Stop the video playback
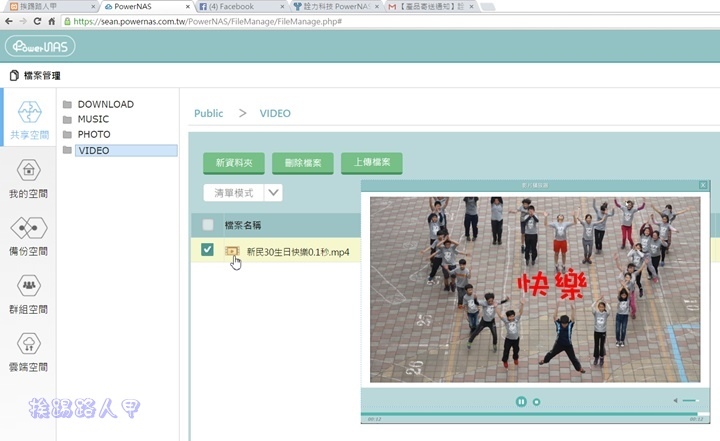This screenshot has height=441, width=720. (537, 401)
